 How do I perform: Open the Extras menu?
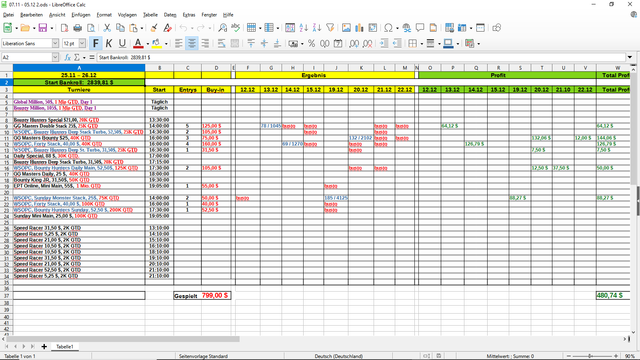[189, 15]
